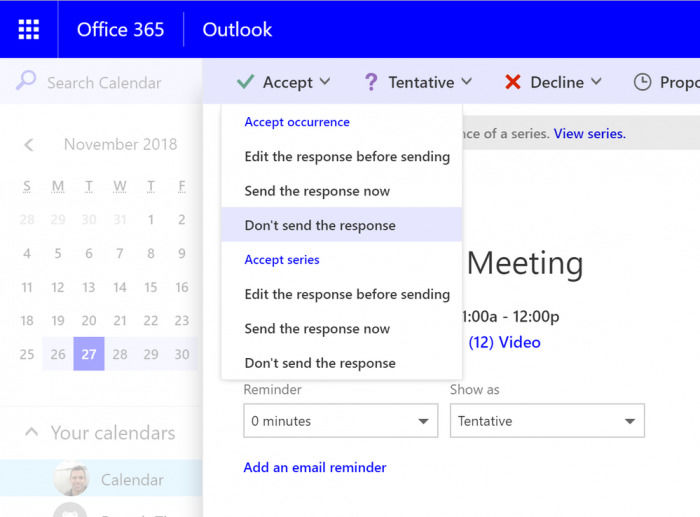This screenshot has height=517, width=700.
Task: Select November 18 in mini calendar
Action: click(x=27, y=321)
